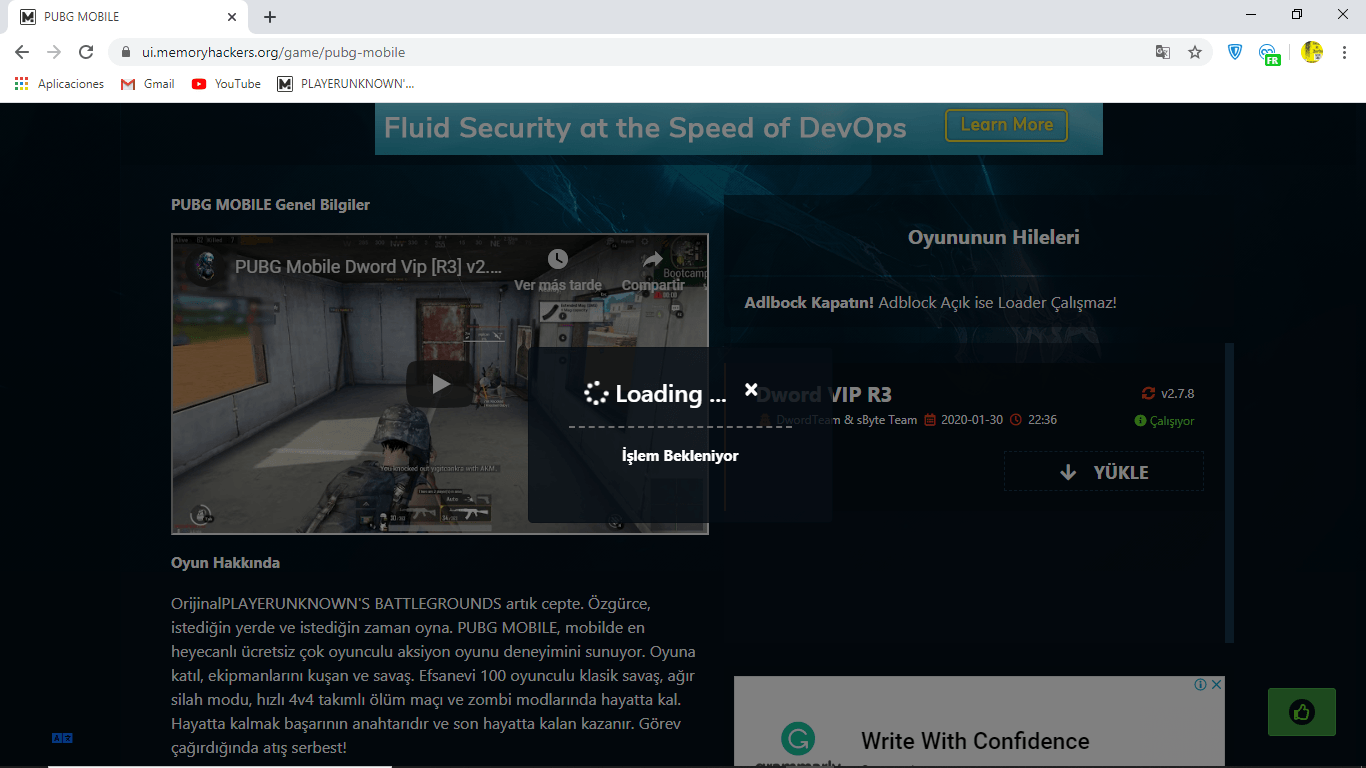Click the calendar icon beside 2020-01-30
This screenshot has height=768, width=1366.
pyautogui.click(x=930, y=420)
